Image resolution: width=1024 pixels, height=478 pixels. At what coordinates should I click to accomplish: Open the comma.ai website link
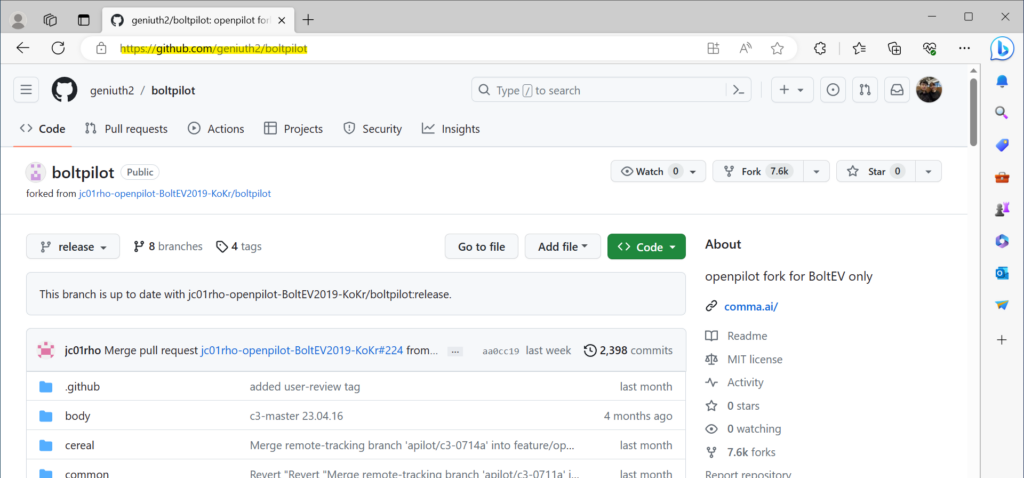(751, 306)
